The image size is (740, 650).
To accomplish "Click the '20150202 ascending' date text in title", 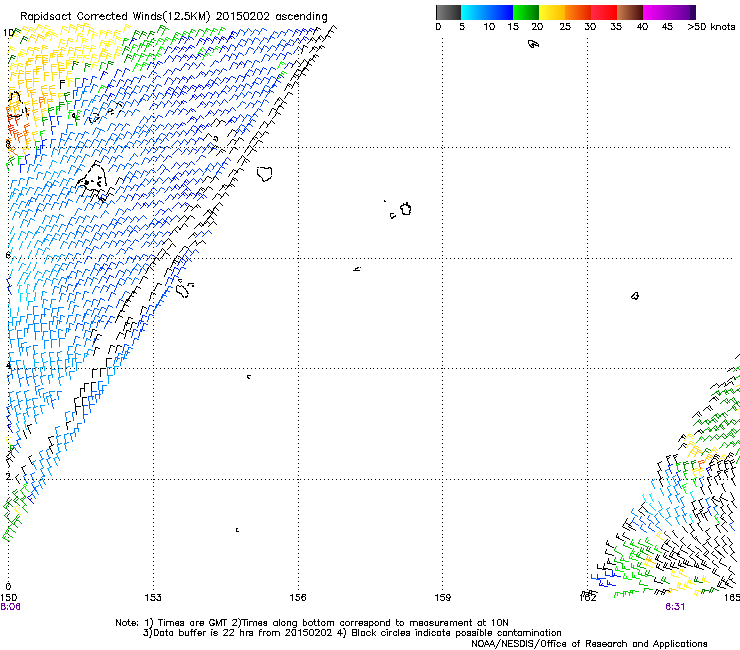I will pyautogui.click(x=271, y=17).
